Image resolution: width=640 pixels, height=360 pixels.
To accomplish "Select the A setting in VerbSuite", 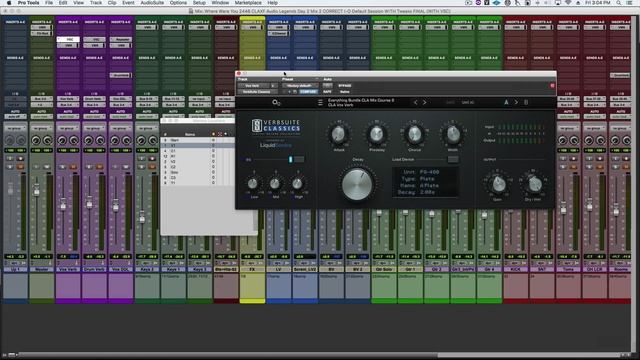I will pos(506,102).
